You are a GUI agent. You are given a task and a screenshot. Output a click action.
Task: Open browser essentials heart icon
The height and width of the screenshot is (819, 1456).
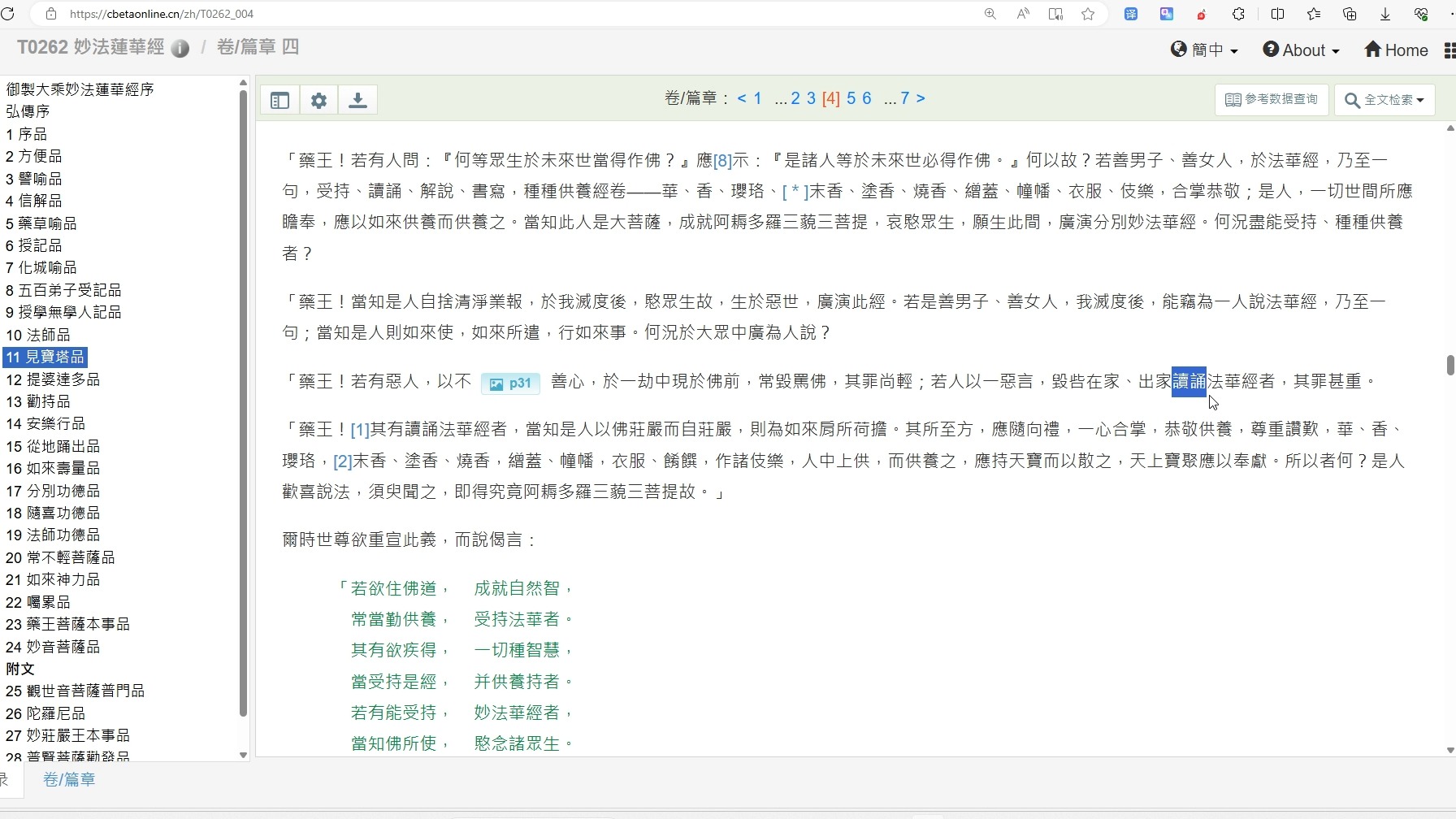coord(1421,14)
